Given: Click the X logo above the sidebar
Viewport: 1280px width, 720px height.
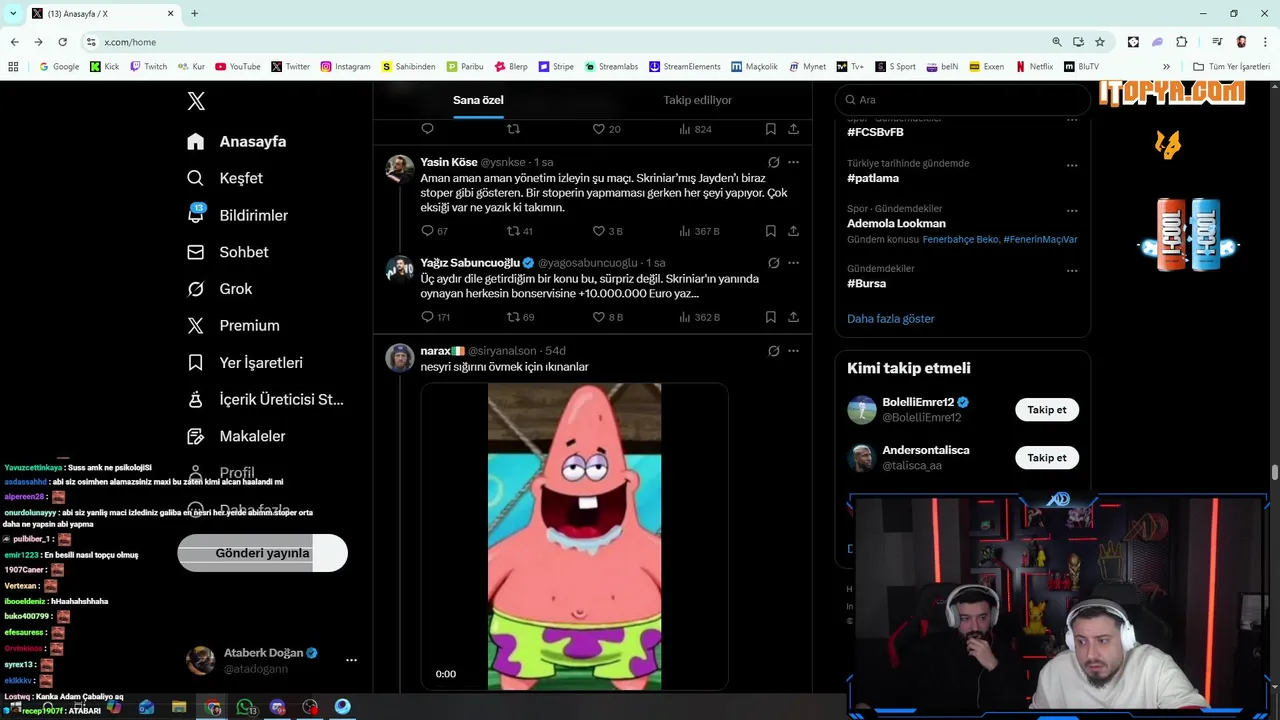Looking at the screenshot, I should (196, 101).
